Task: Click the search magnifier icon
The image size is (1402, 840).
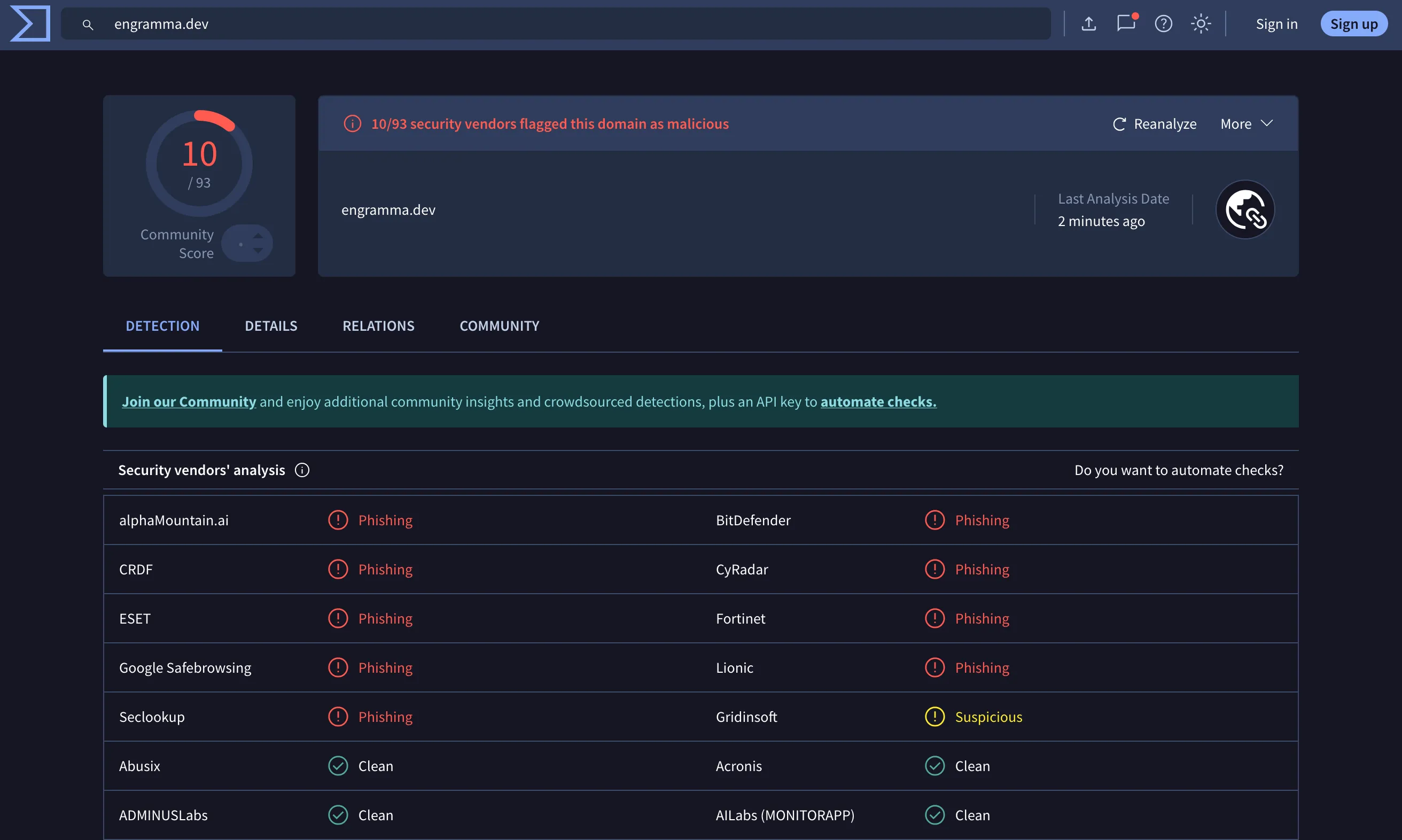Action: coord(88,25)
